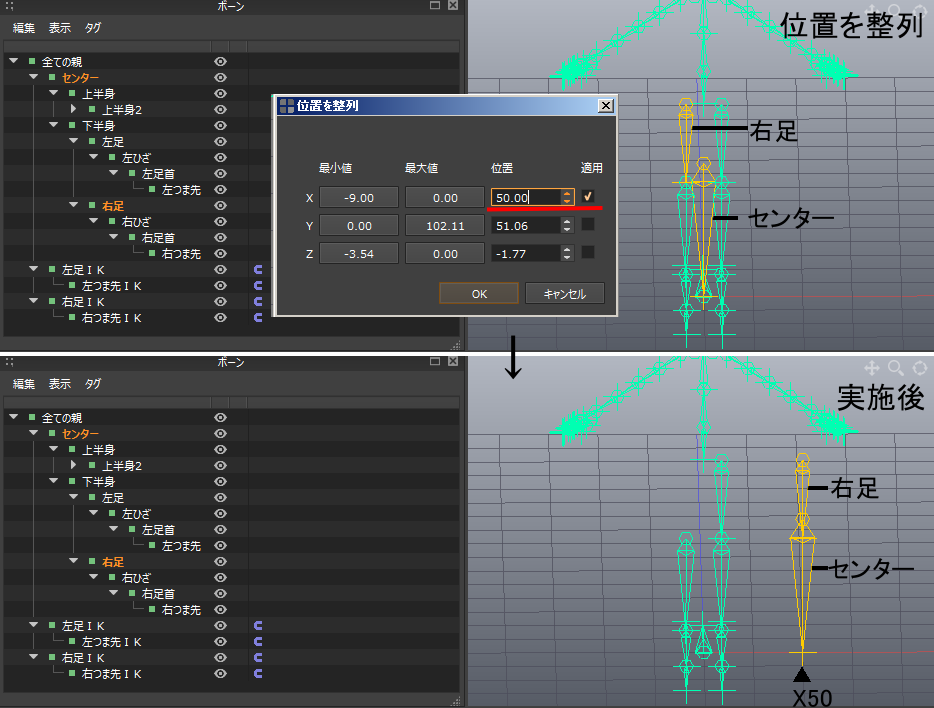Select 左つま先 bone in the lower tree
Viewport: 934px width, 708px height.
click(x=182, y=545)
